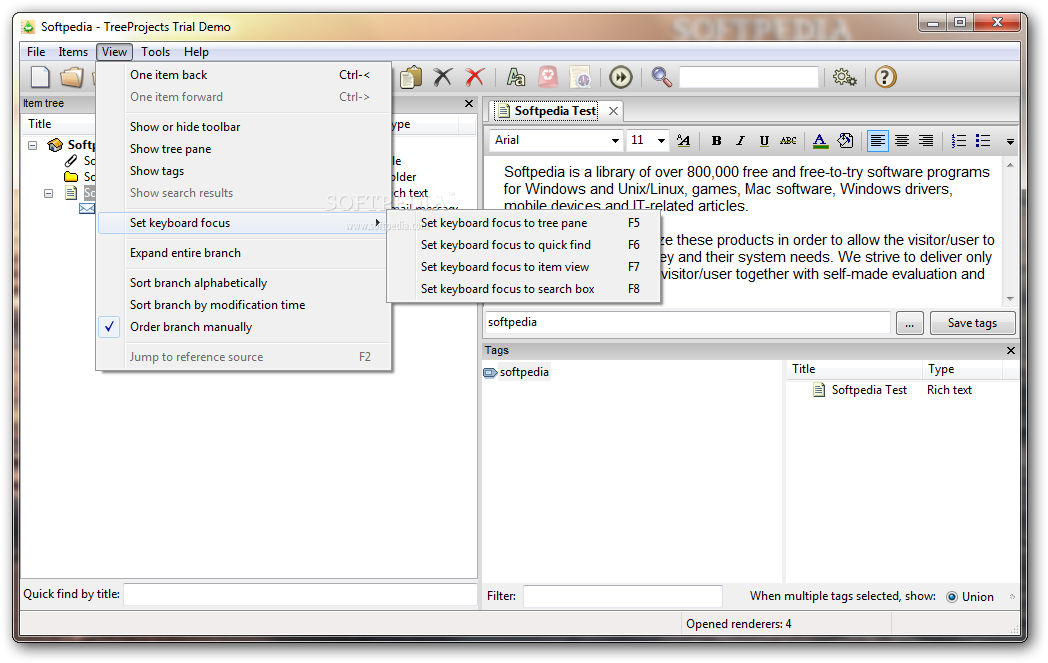Choose Show tree pane
Viewport: 1048px width, 663px height.
pos(243,149)
